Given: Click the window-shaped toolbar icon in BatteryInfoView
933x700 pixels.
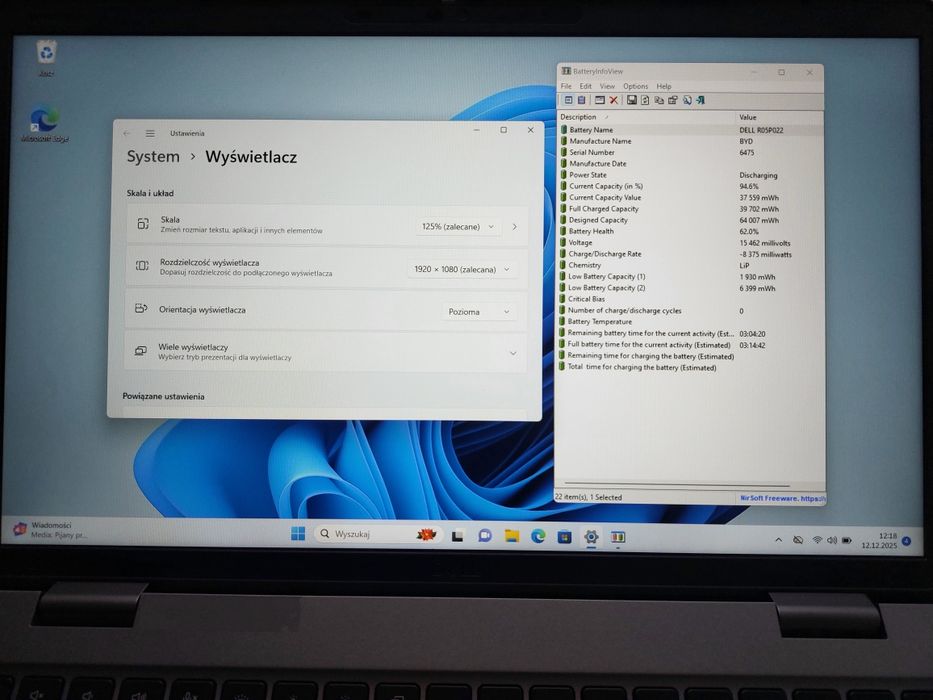Looking at the screenshot, I should (x=600, y=100).
